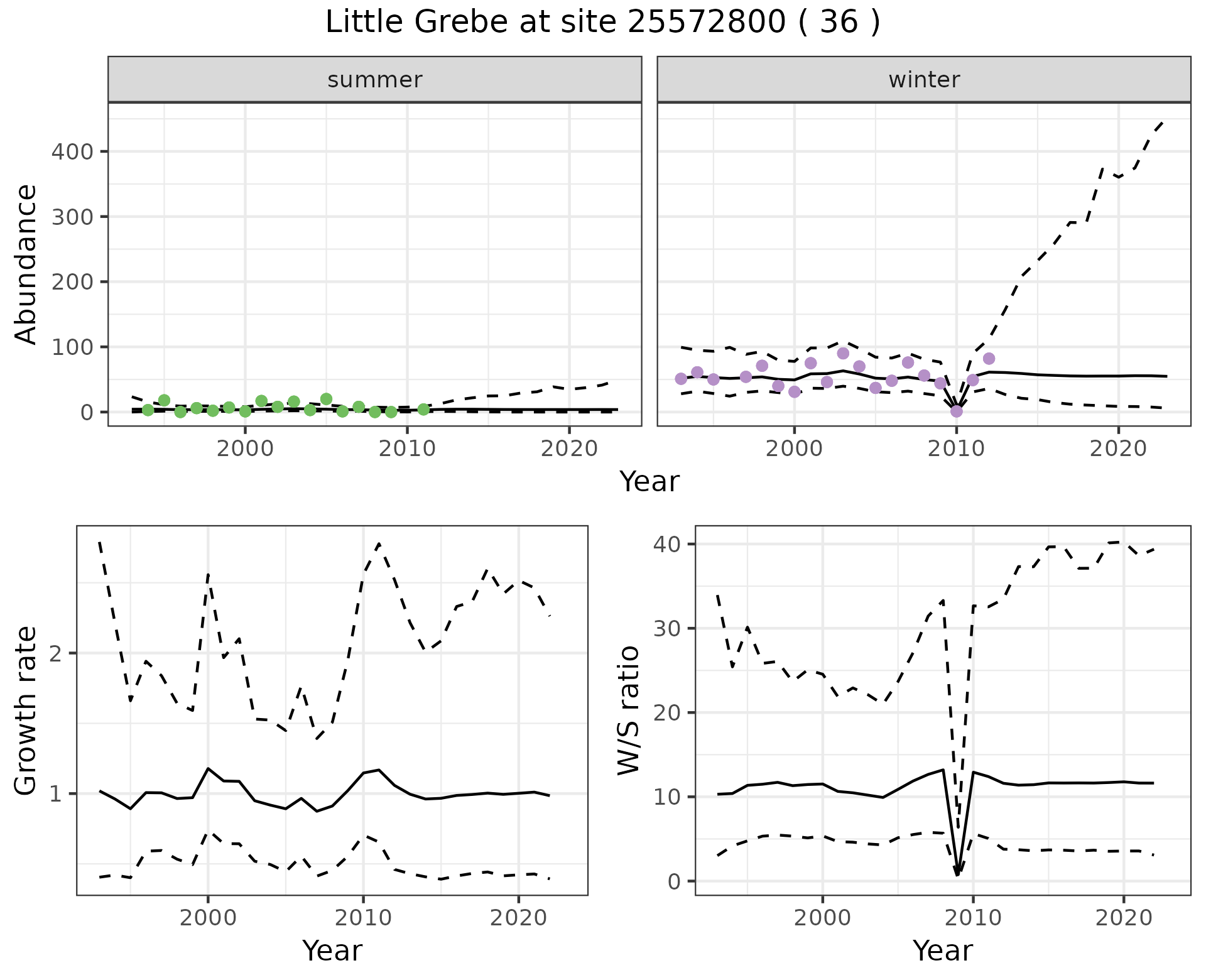Click the W/S ratio dip minimum near 2009
1206x980 pixels.
(x=957, y=874)
